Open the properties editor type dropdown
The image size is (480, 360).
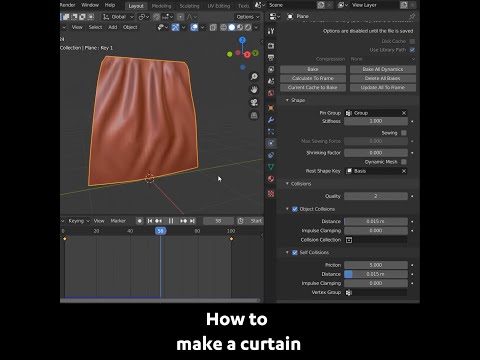275,16
